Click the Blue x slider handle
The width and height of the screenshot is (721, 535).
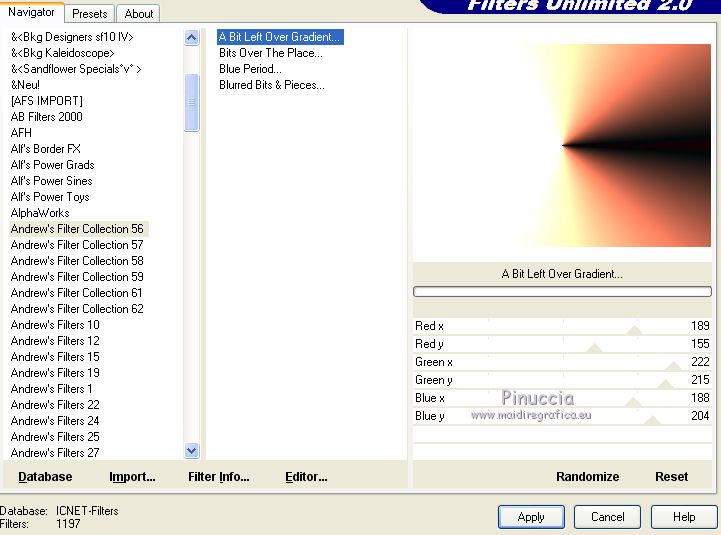coord(633,402)
